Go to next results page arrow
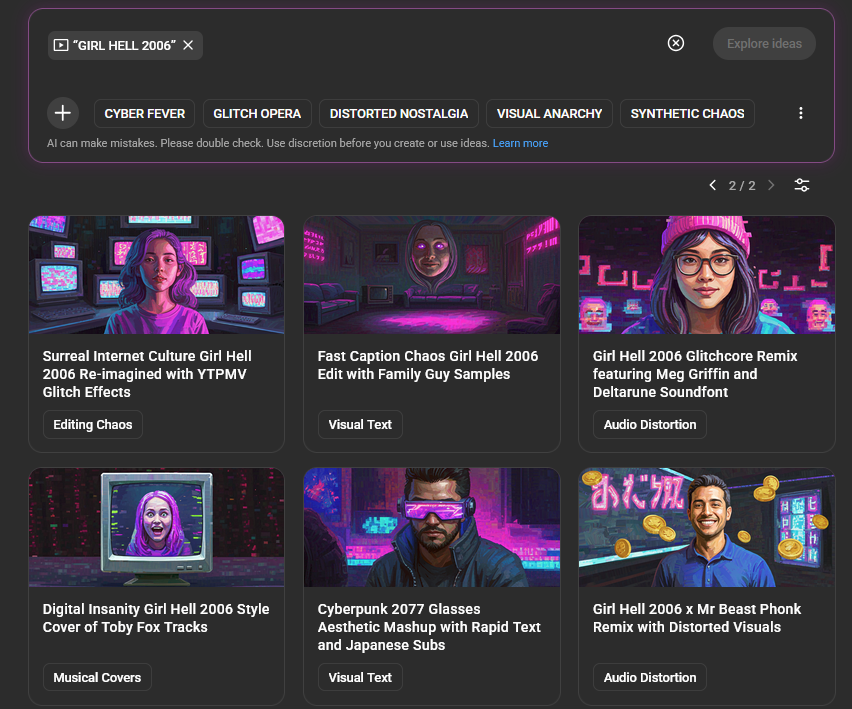852x709 pixels. [x=771, y=185]
